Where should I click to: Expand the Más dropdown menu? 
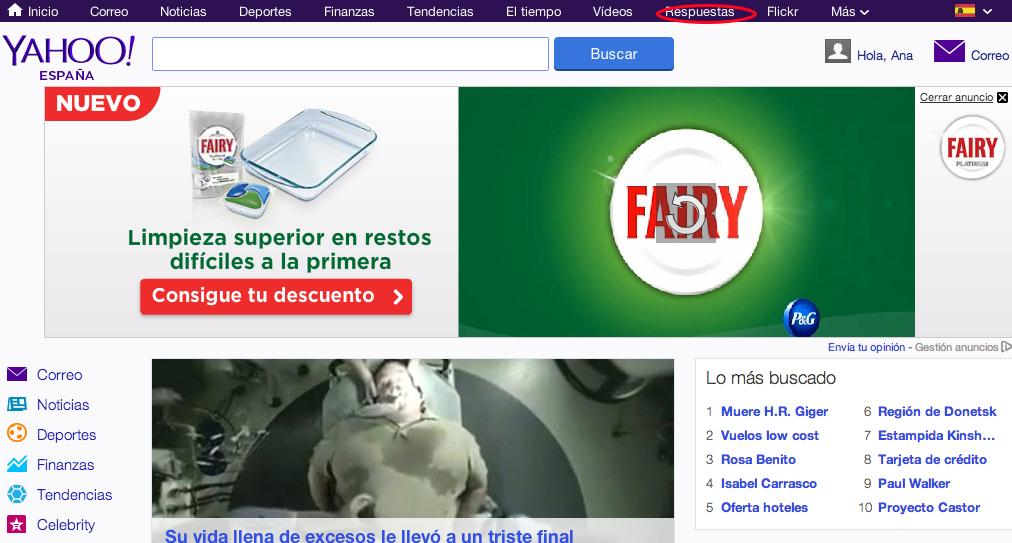point(849,12)
